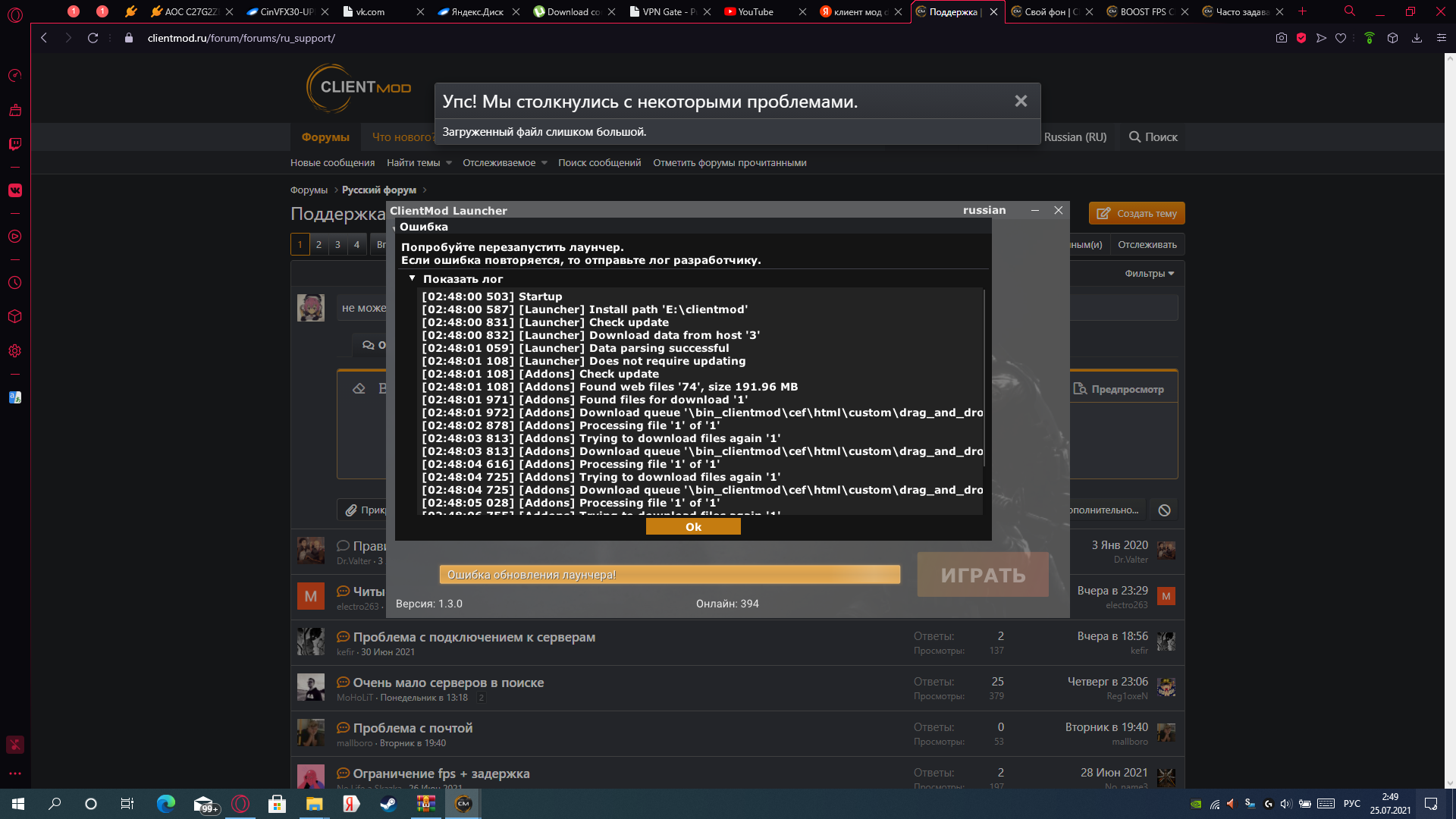Click the heart bookmark icon in the address bar

[1341, 38]
